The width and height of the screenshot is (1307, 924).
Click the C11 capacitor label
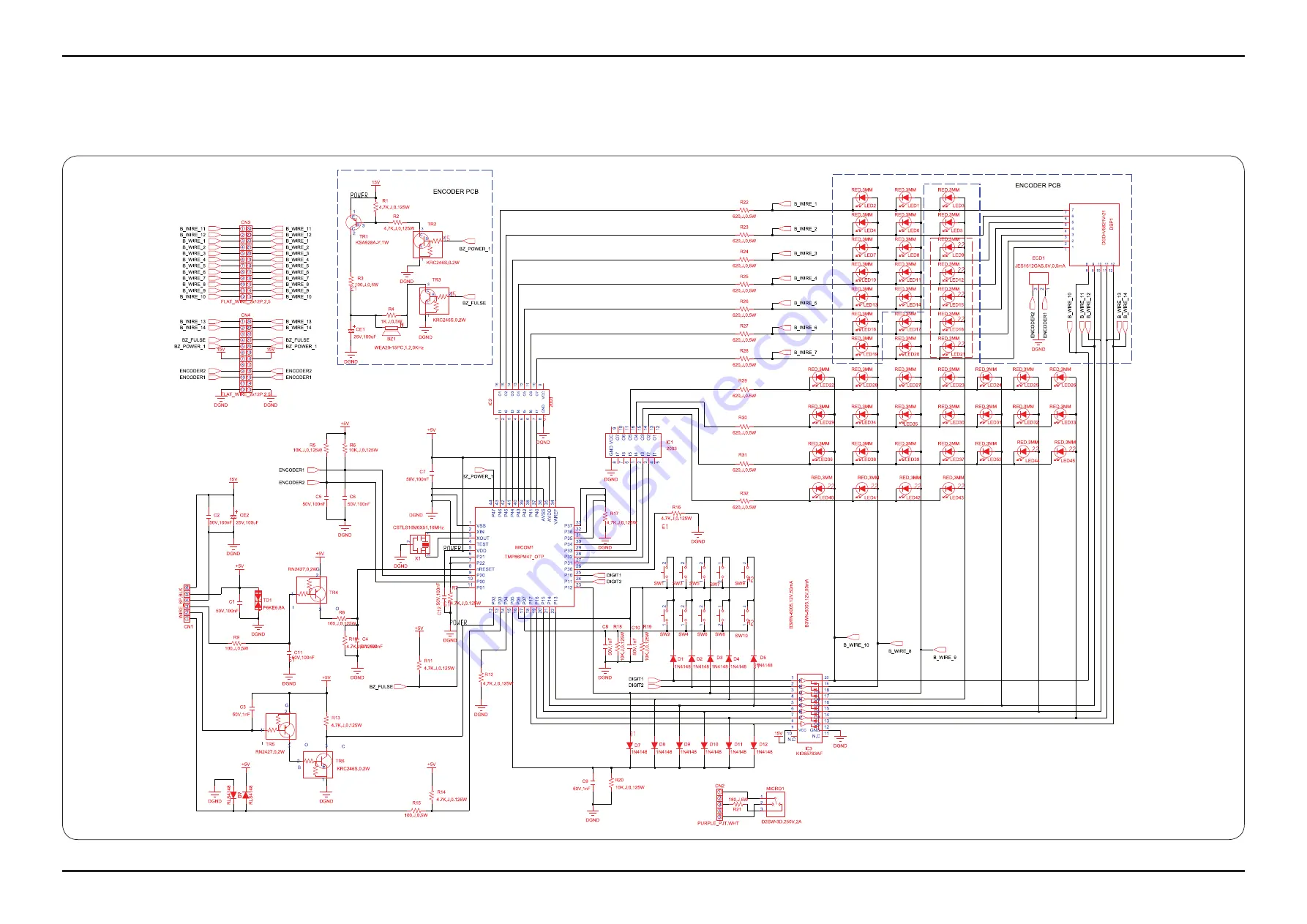pos(298,652)
